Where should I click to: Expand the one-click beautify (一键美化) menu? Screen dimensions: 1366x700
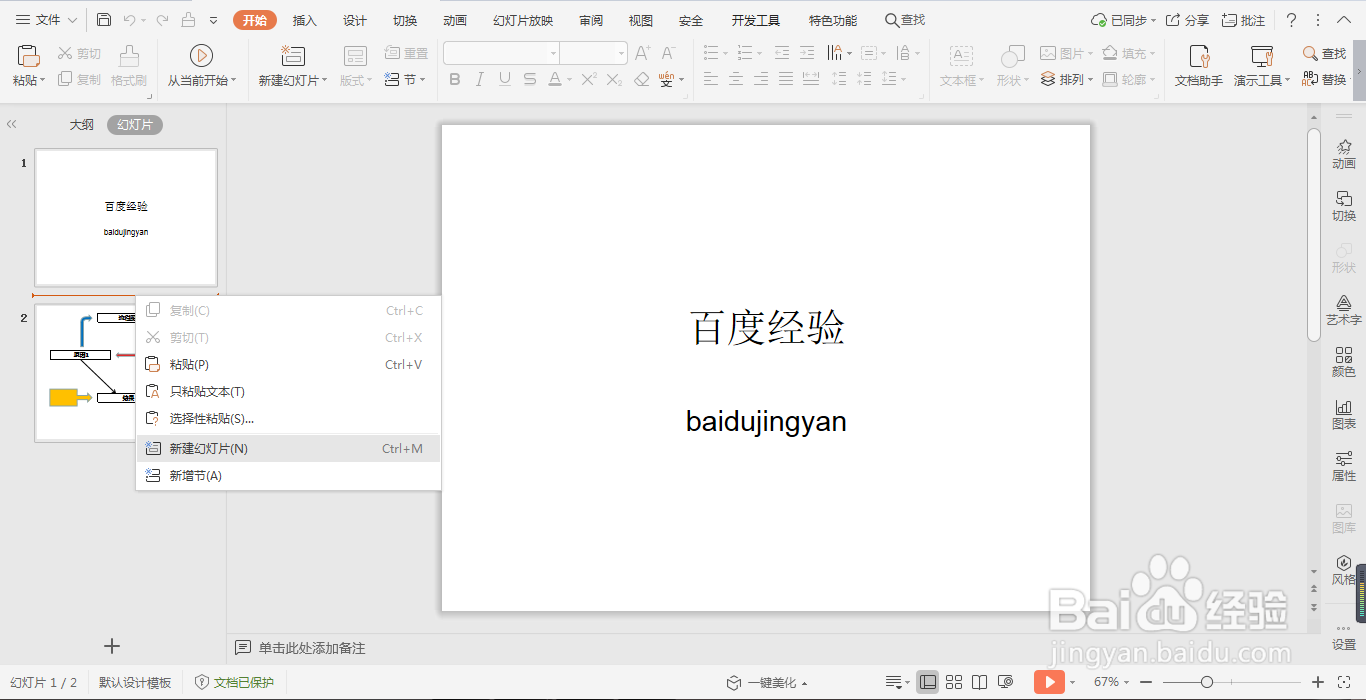pyautogui.click(x=767, y=682)
